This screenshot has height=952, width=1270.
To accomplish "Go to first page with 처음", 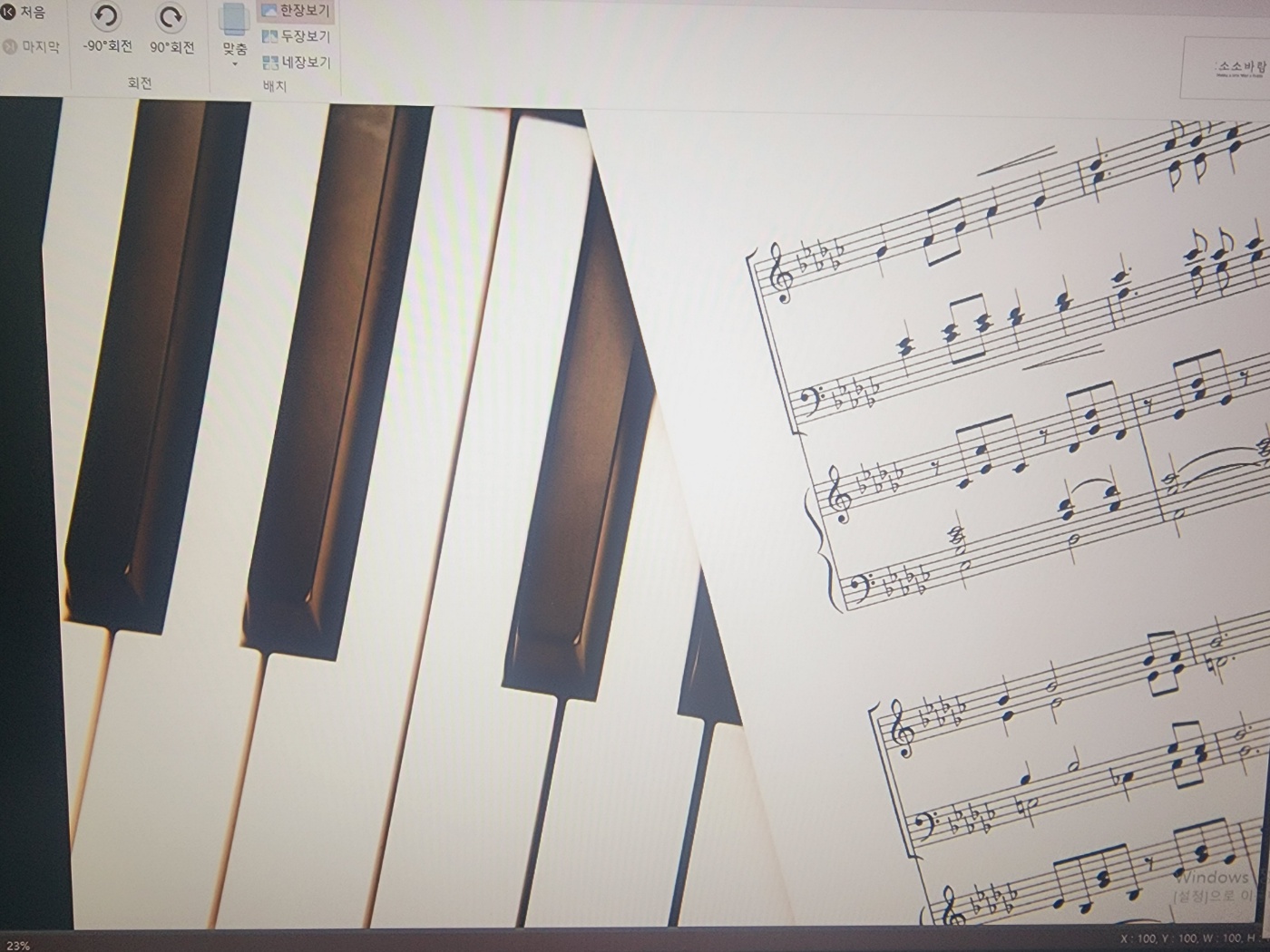I will click(x=24, y=13).
